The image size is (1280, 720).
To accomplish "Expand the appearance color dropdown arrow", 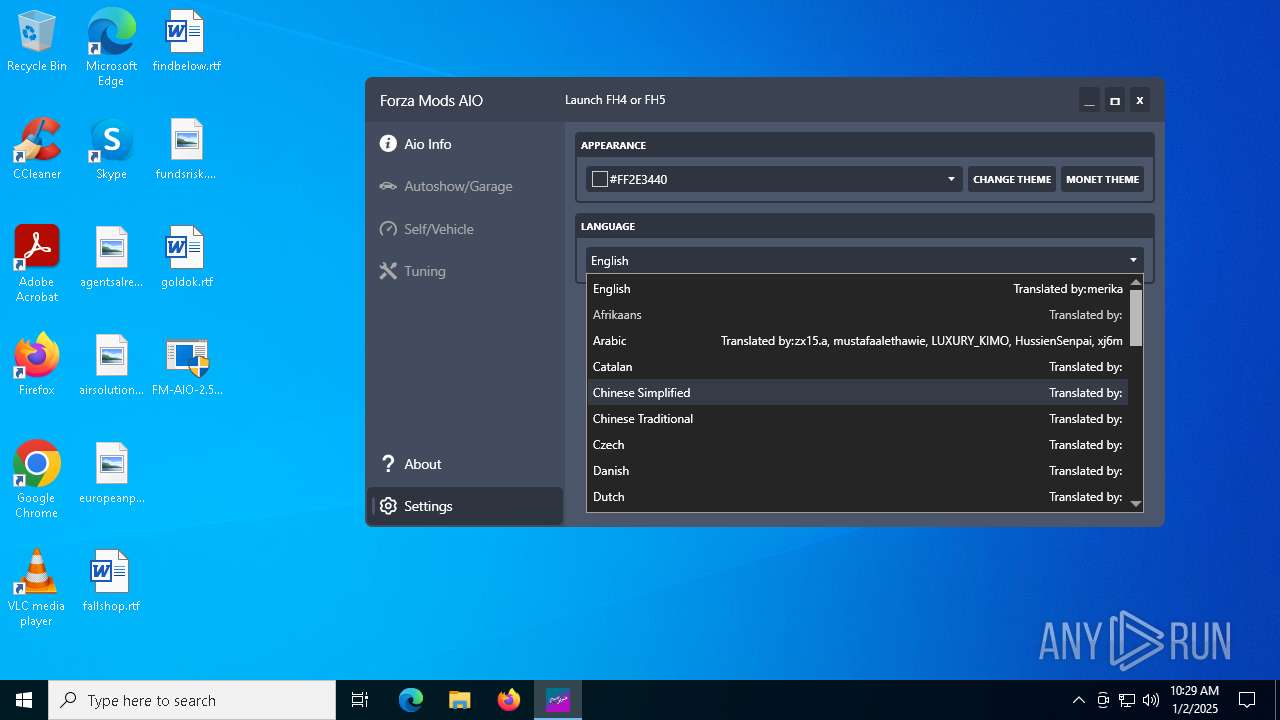I will point(951,179).
